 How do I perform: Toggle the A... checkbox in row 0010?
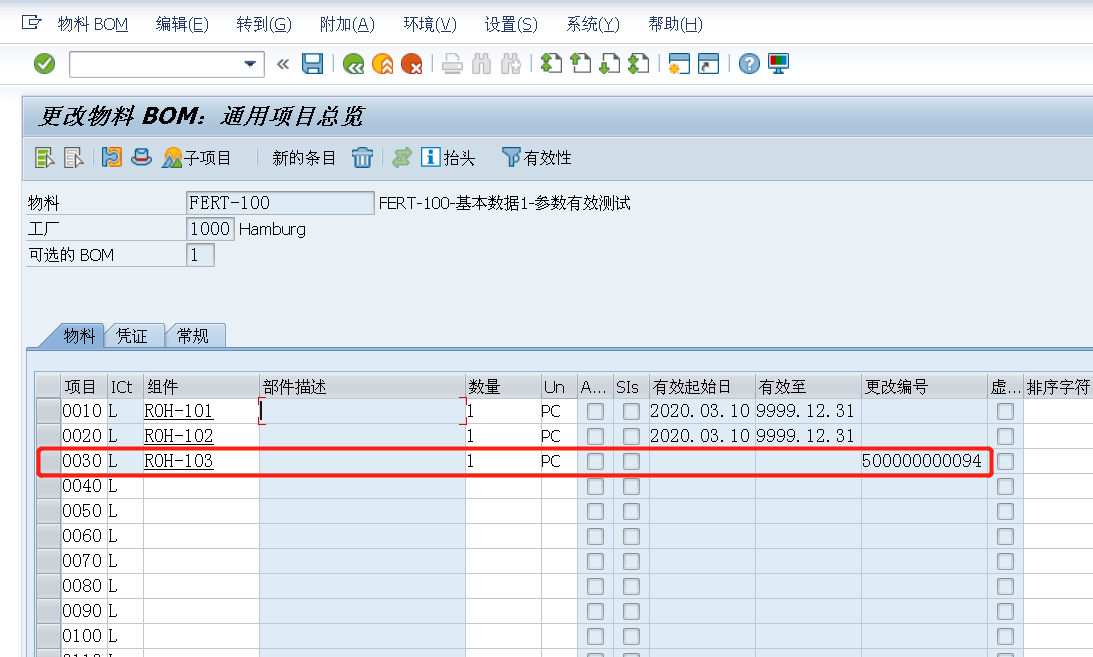pos(595,411)
